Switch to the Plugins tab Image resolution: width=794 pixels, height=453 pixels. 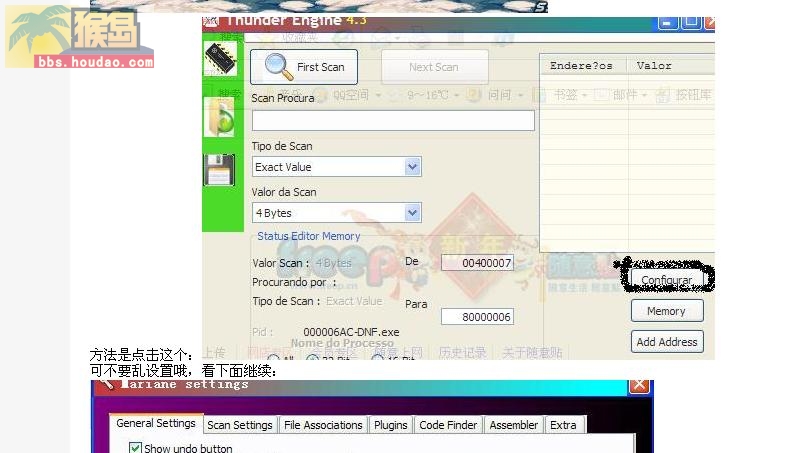(x=390, y=425)
